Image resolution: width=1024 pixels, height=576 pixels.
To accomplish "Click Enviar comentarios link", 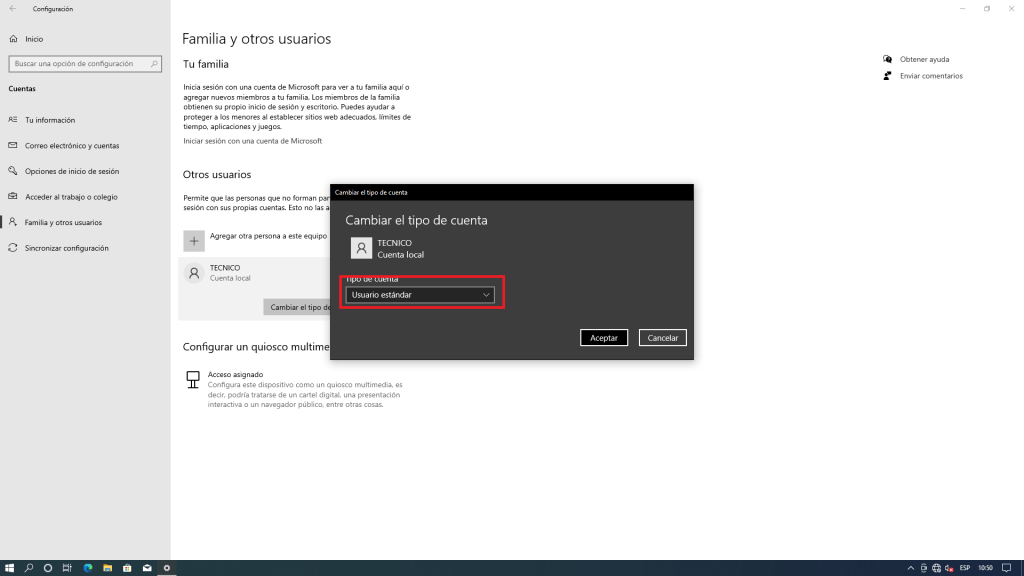I will pos(930,76).
